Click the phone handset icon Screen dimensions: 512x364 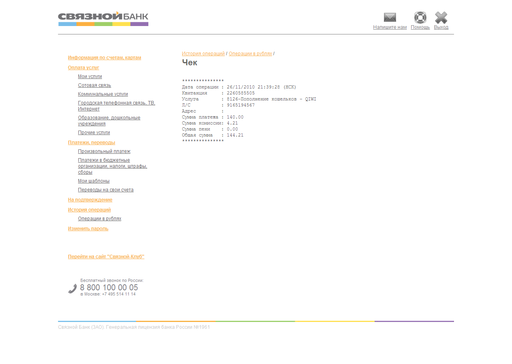click(72, 288)
